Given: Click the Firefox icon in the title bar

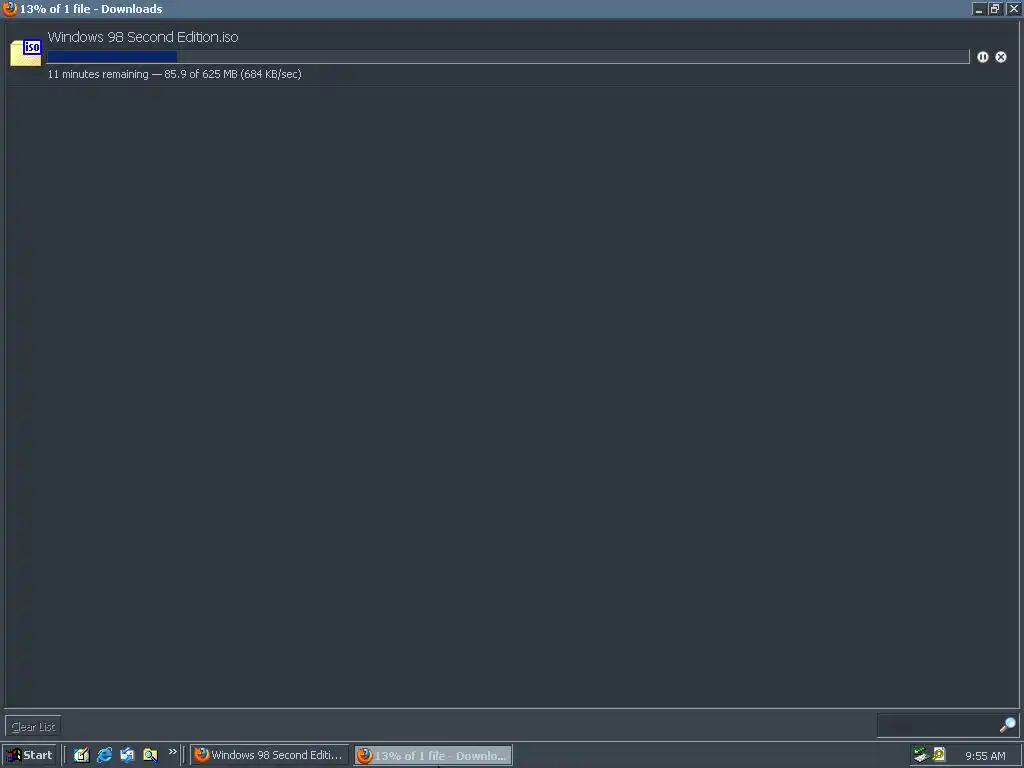Looking at the screenshot, I should (x=9, y=8).
